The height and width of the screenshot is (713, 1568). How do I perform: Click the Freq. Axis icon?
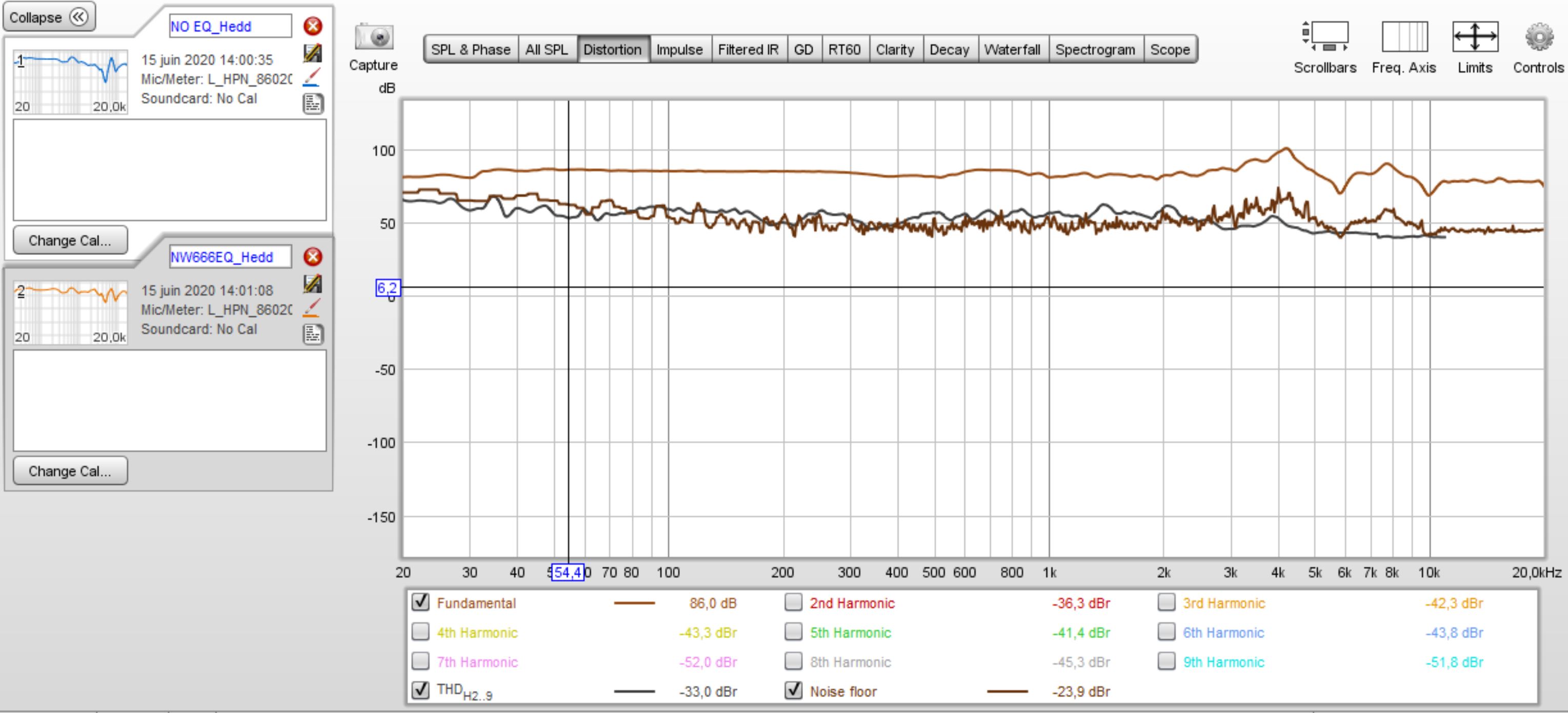click(1404, 36)
